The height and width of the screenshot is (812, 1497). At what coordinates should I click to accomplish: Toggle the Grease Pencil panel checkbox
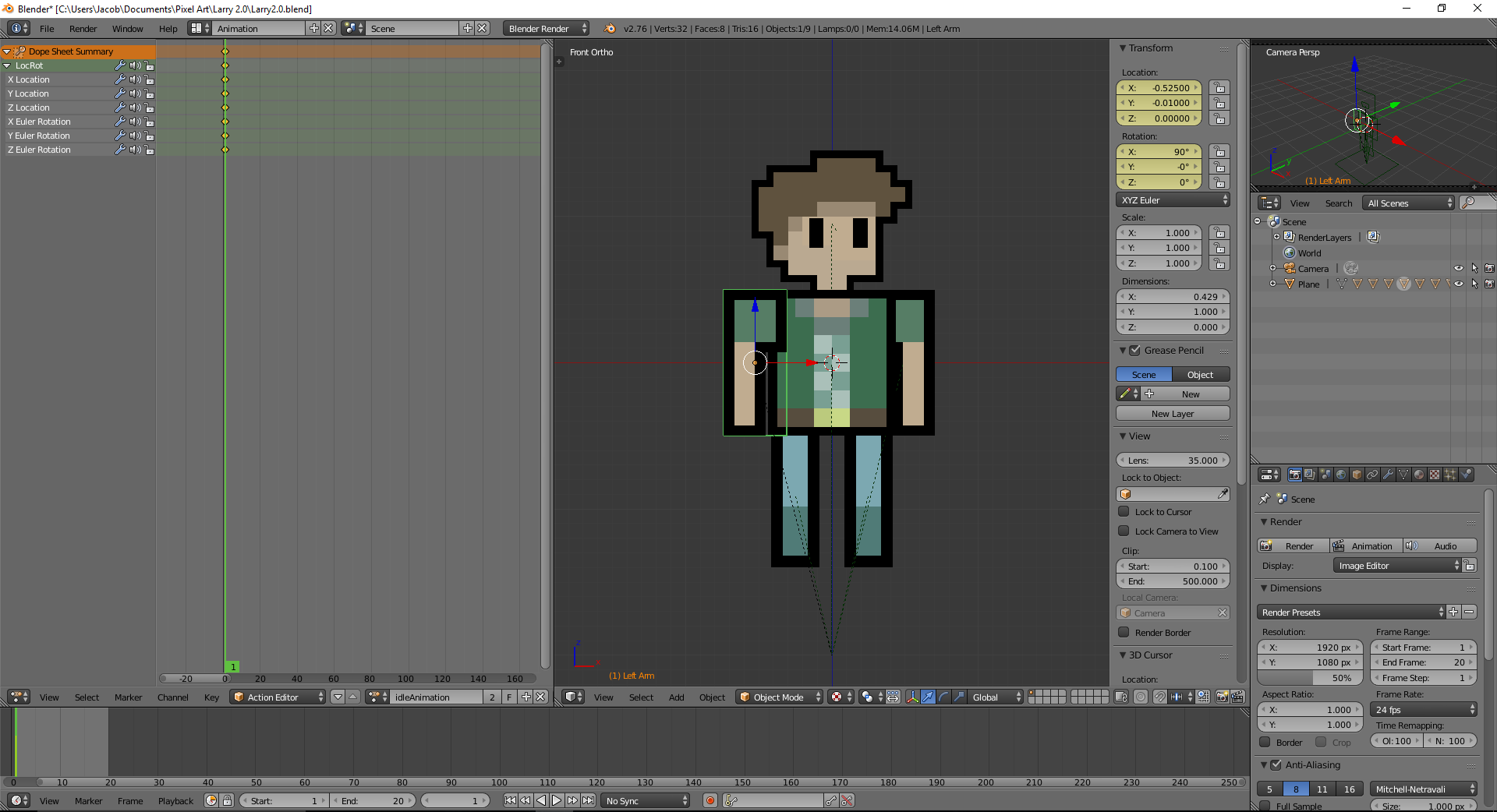(1134, 350)
